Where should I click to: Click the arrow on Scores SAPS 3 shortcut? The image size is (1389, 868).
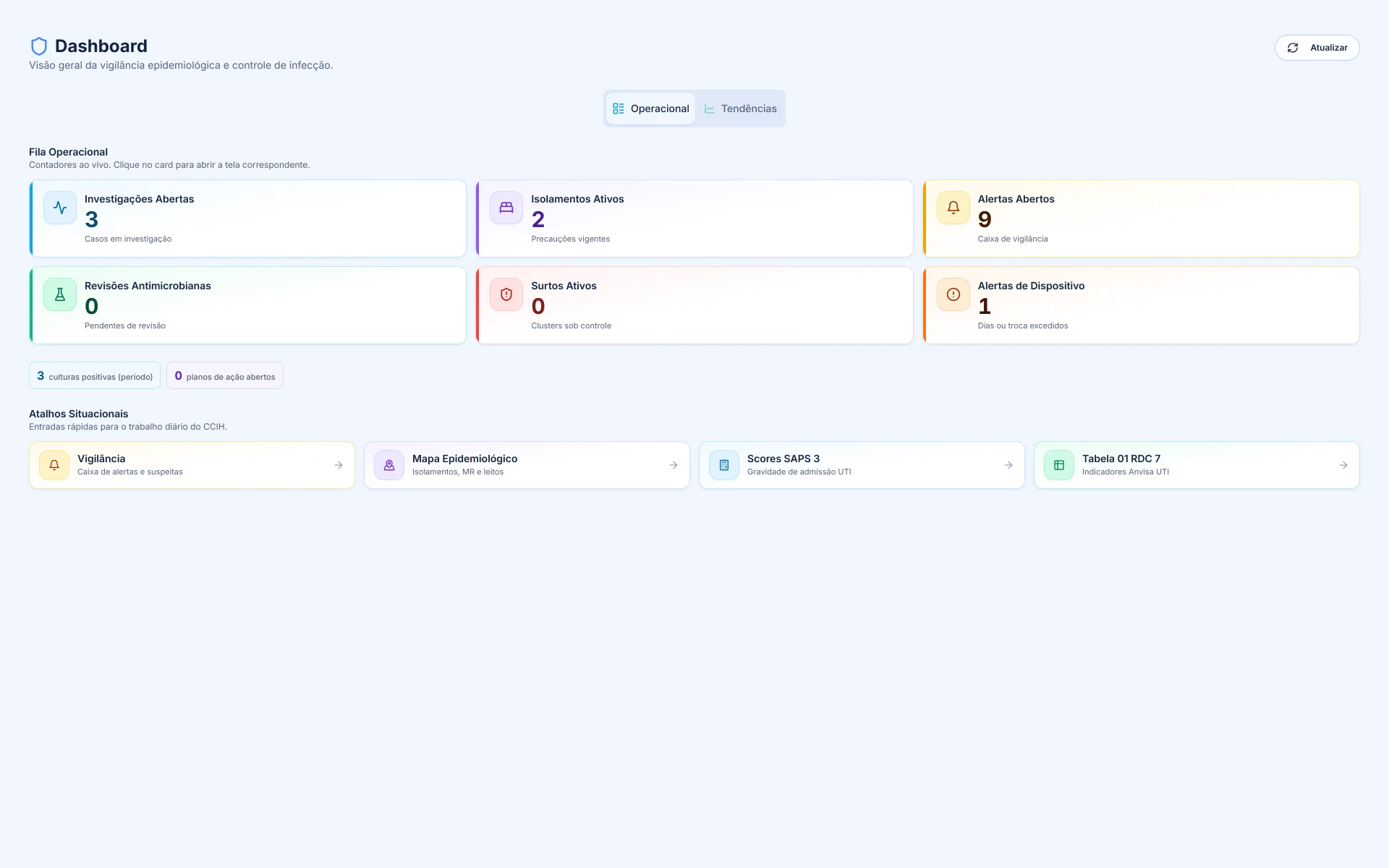point(1008,465)
